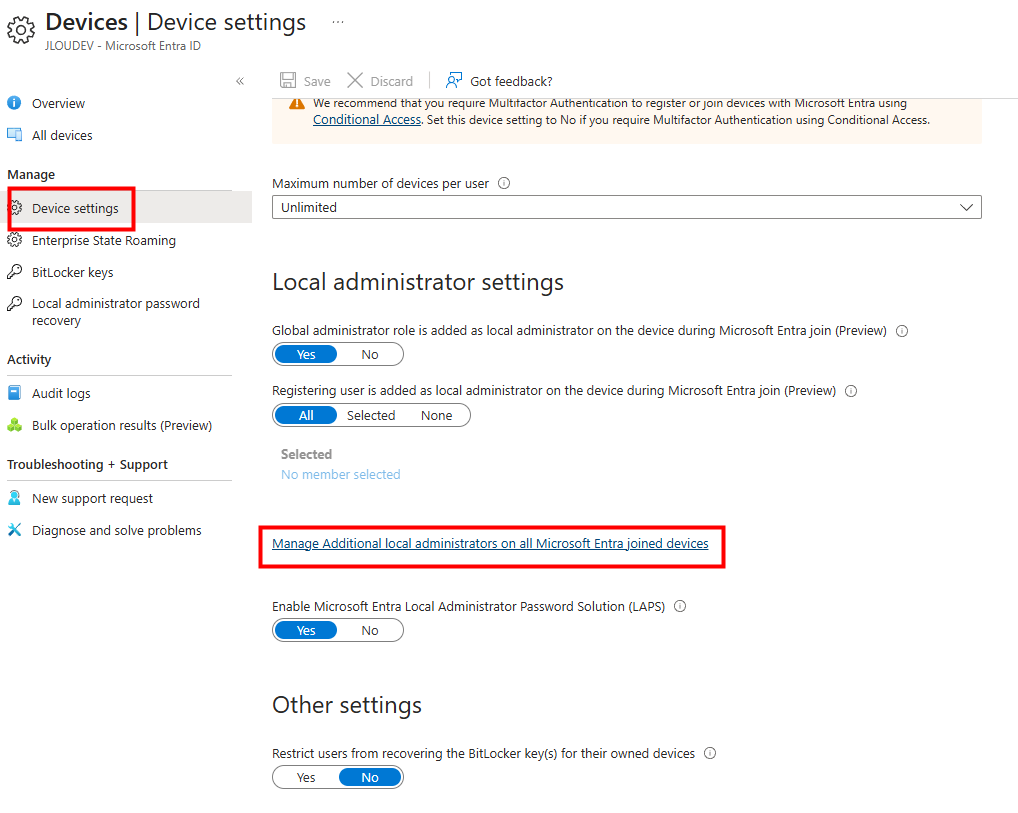Click the Overview info icon in sidebar
The image size is (1018, 813).
[x=14, y=103]
